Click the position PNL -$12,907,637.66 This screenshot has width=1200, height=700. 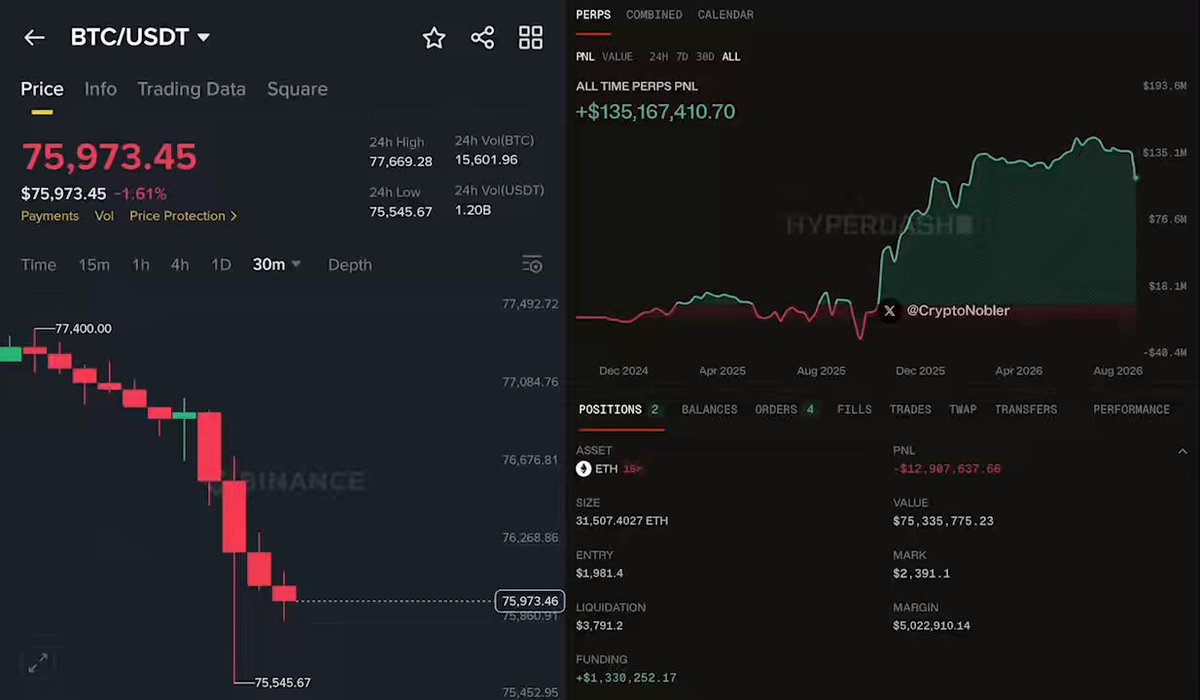click(947, 469)
